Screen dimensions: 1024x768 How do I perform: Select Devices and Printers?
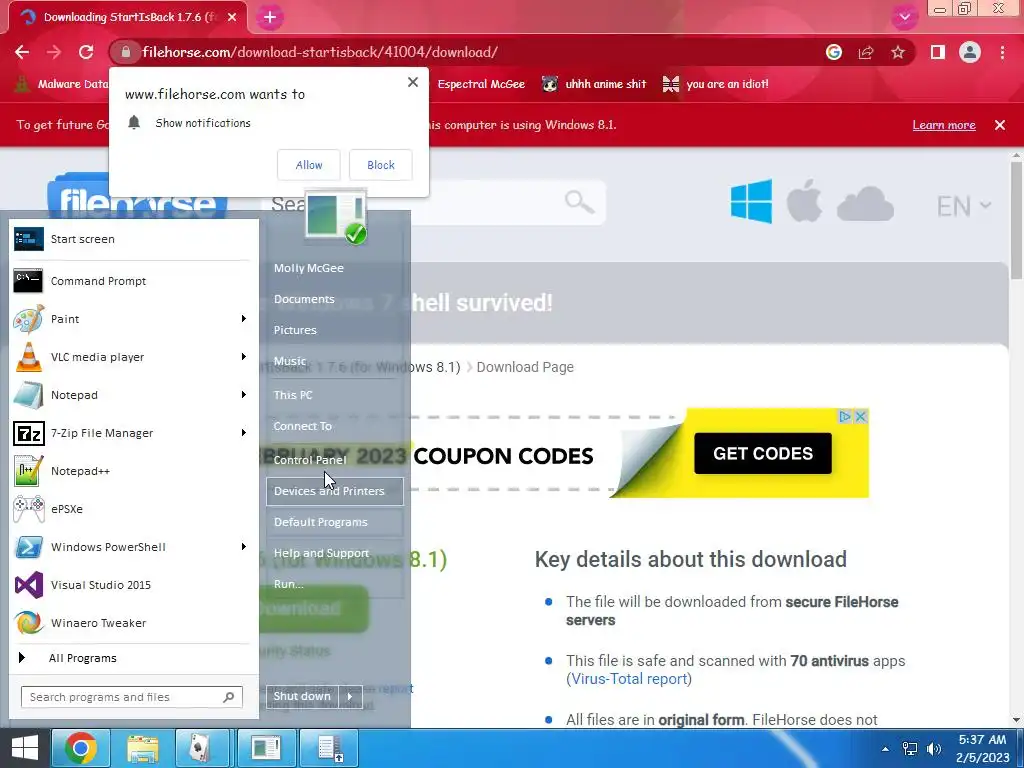pos(334,491)
